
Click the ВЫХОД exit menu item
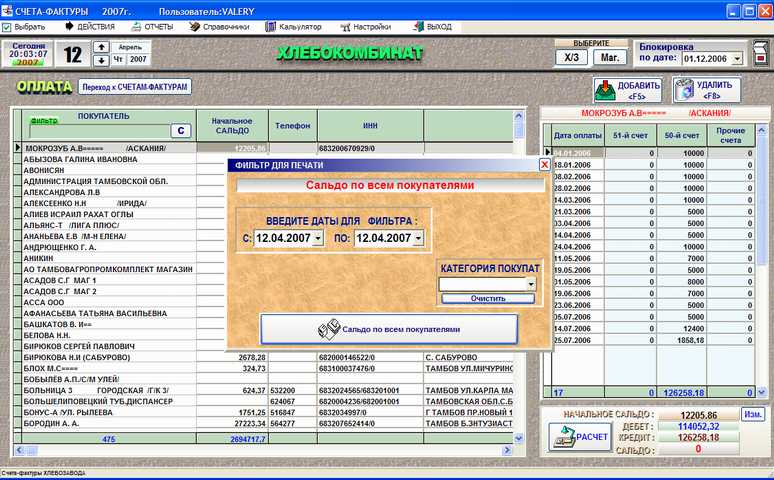pos(433,27)
